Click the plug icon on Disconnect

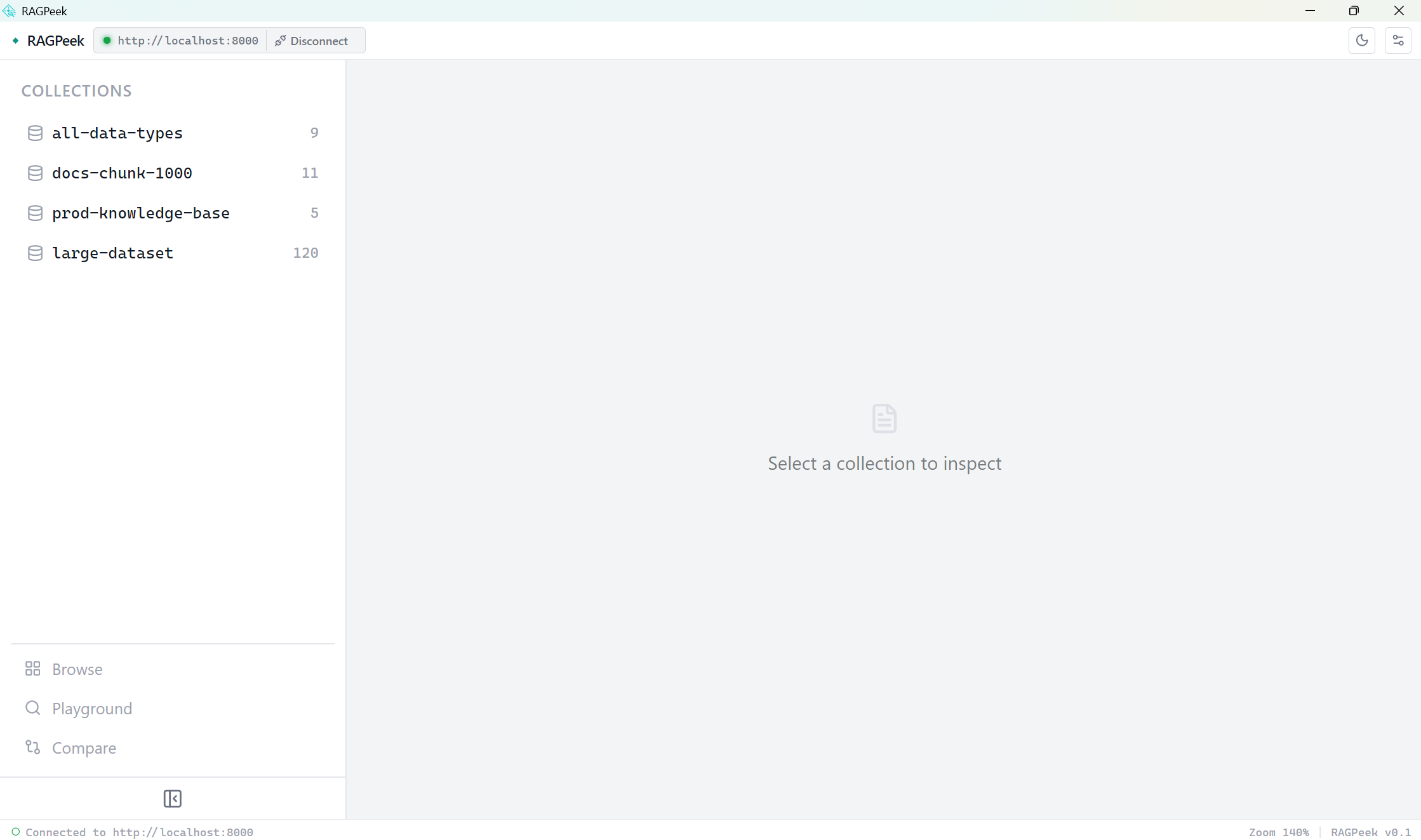[x=280, y=41]
